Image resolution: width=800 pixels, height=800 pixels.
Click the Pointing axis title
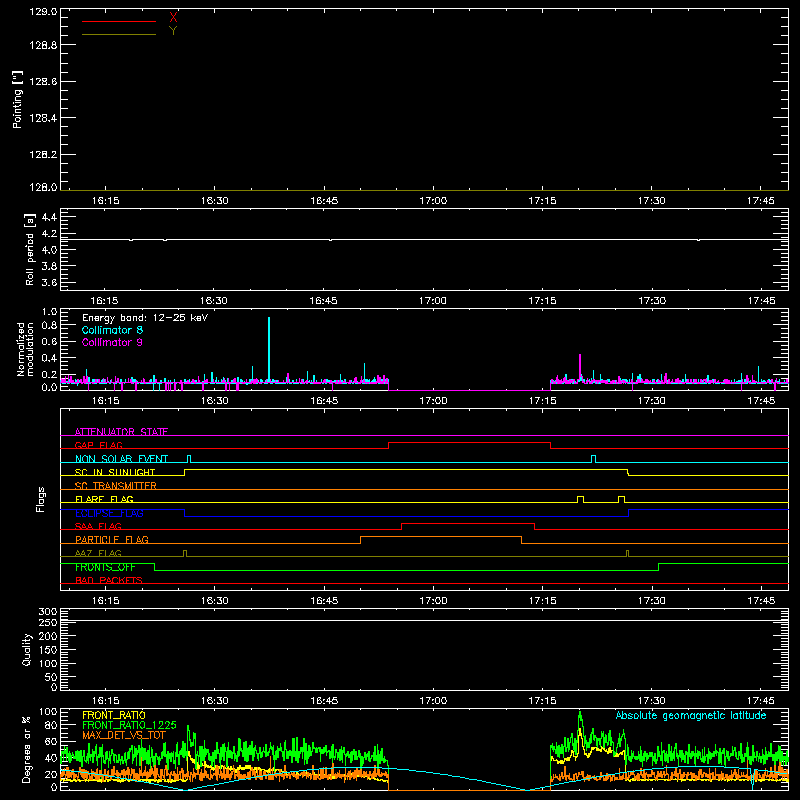(18, 99)
